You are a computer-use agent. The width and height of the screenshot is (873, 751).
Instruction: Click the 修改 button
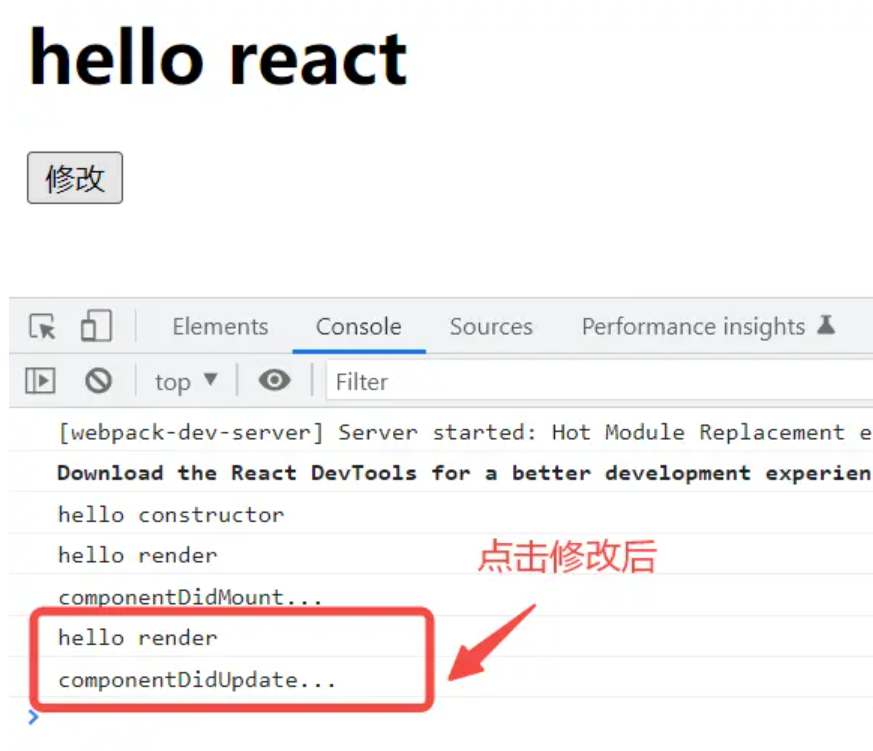click(75, 178)
